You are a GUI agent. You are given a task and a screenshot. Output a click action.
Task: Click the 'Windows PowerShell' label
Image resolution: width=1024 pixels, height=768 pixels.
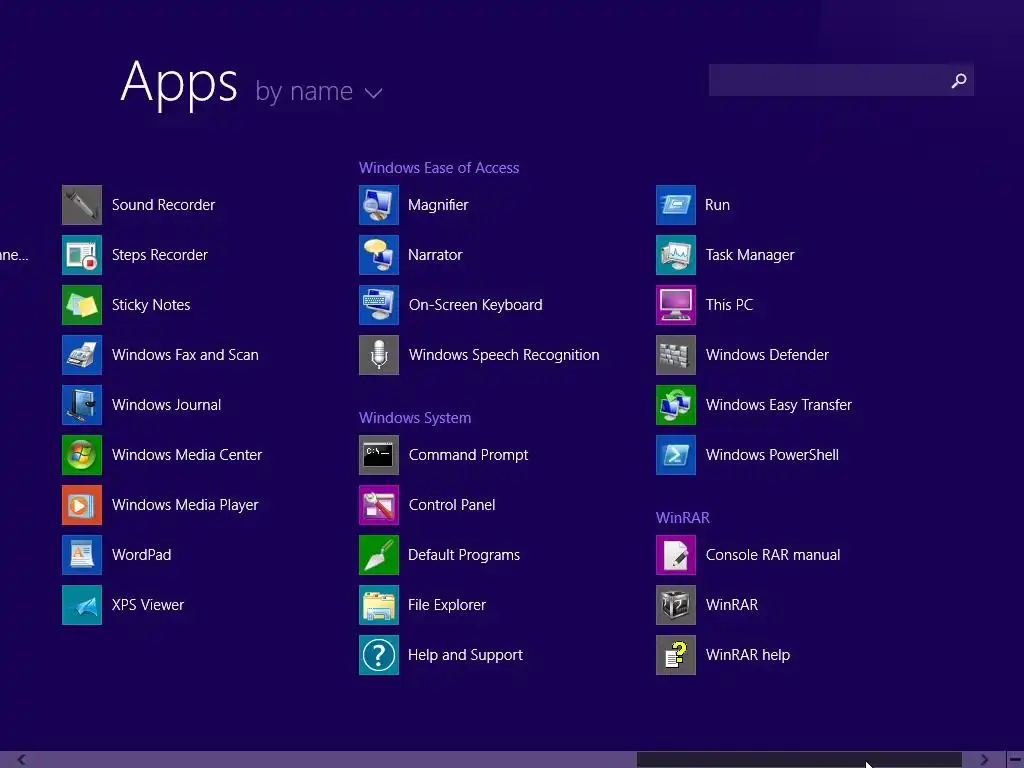tap(772, 455)
